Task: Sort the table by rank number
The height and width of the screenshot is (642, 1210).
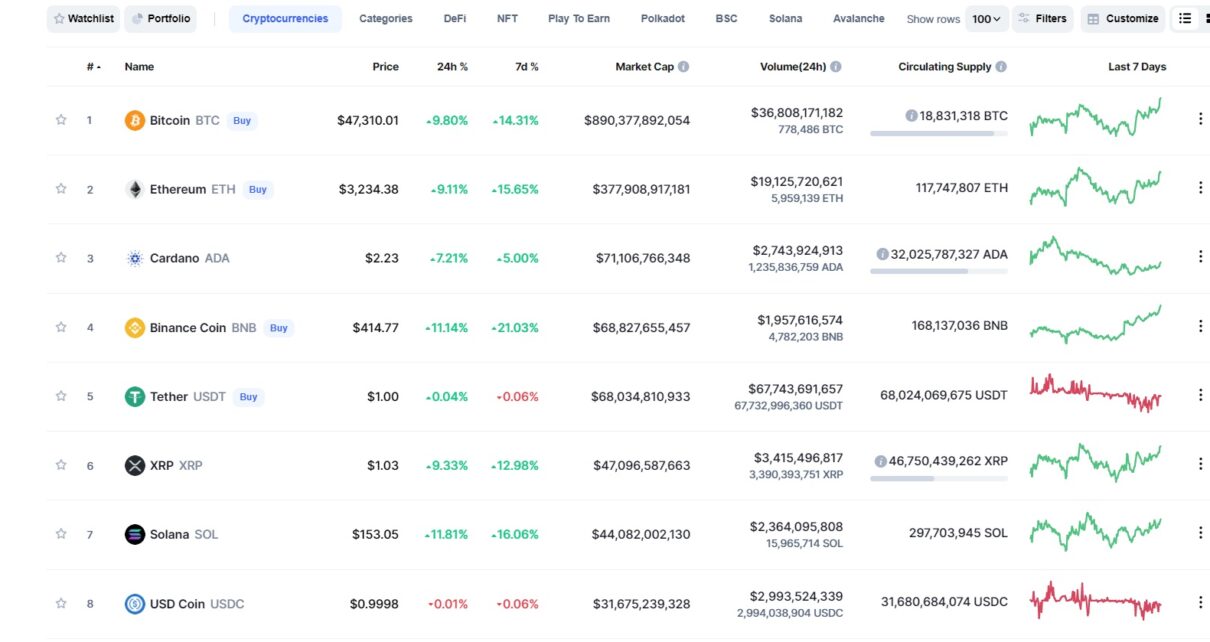Action: 93,67
